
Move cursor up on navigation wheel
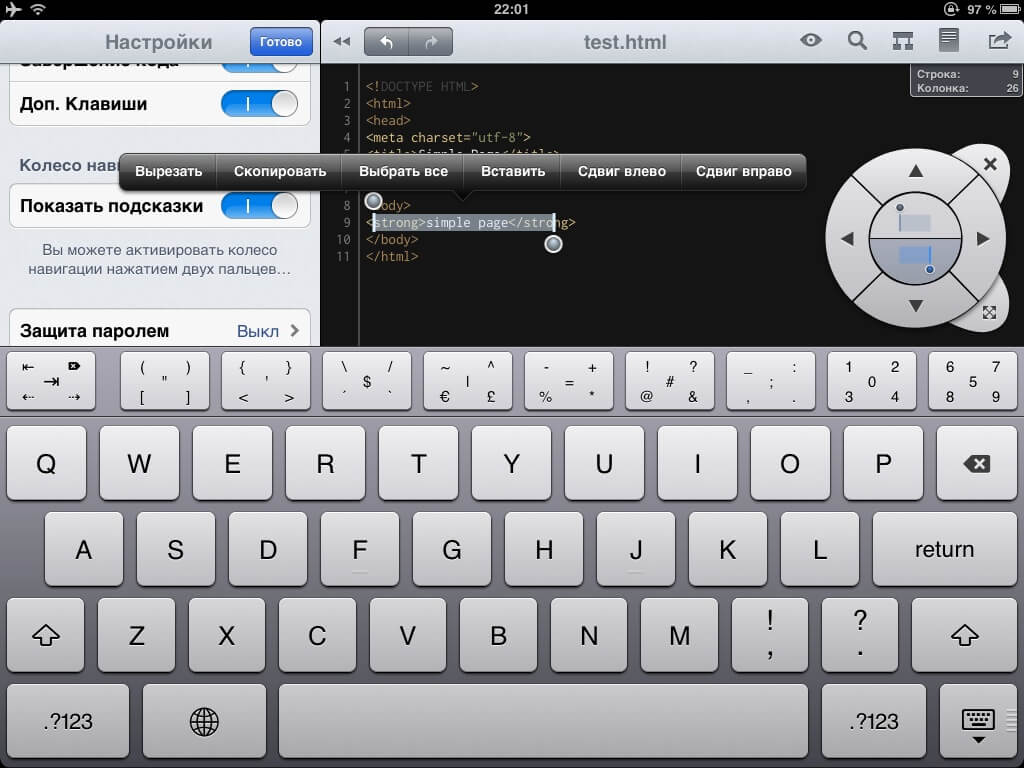(916, 171)
